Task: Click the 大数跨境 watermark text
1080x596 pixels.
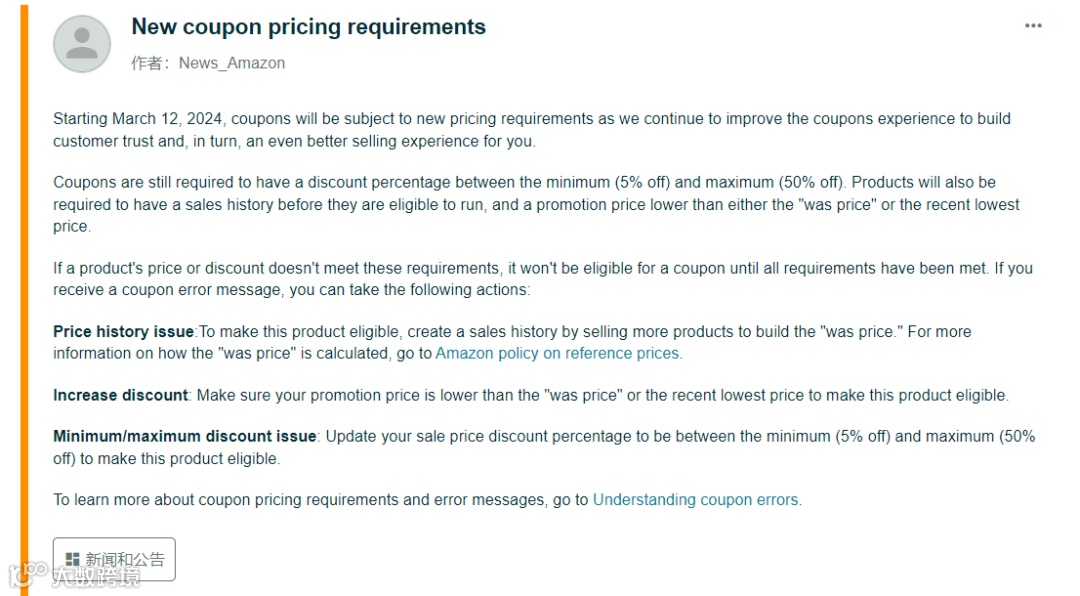Action: (96, 577)
